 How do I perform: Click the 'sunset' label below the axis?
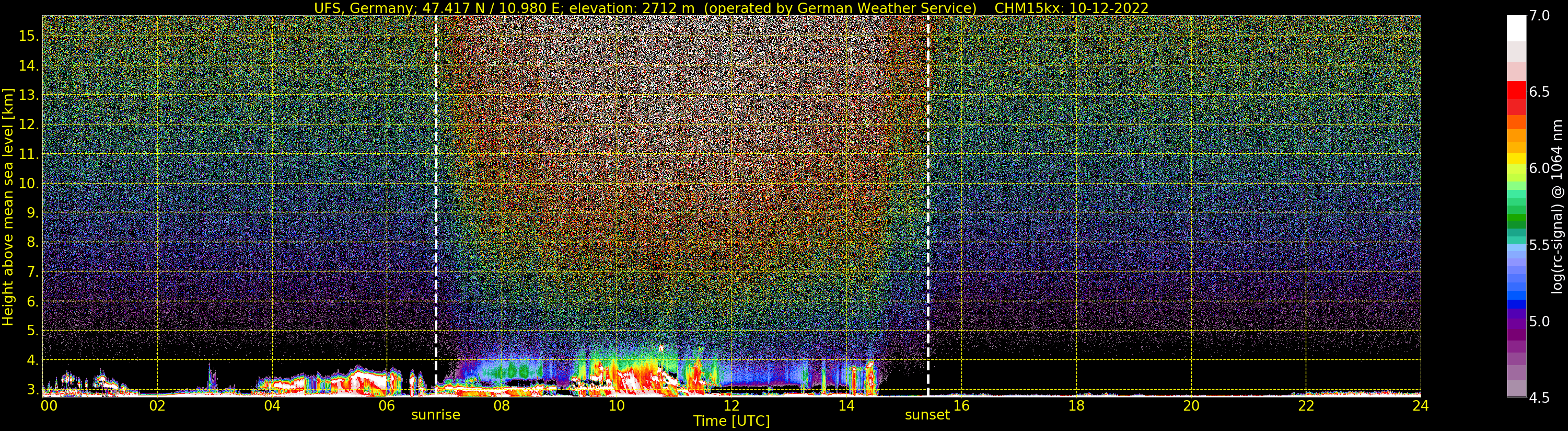pyautogui.click(x=927, y=415)
